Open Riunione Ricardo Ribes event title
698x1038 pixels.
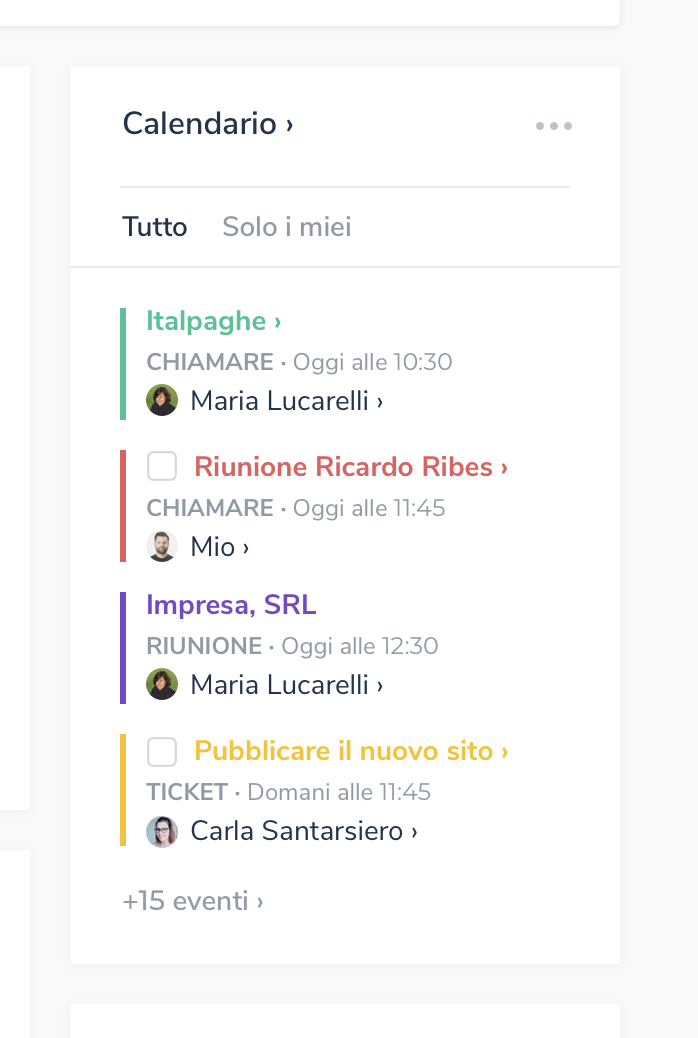pyautogui.click(x=350, y=467)
